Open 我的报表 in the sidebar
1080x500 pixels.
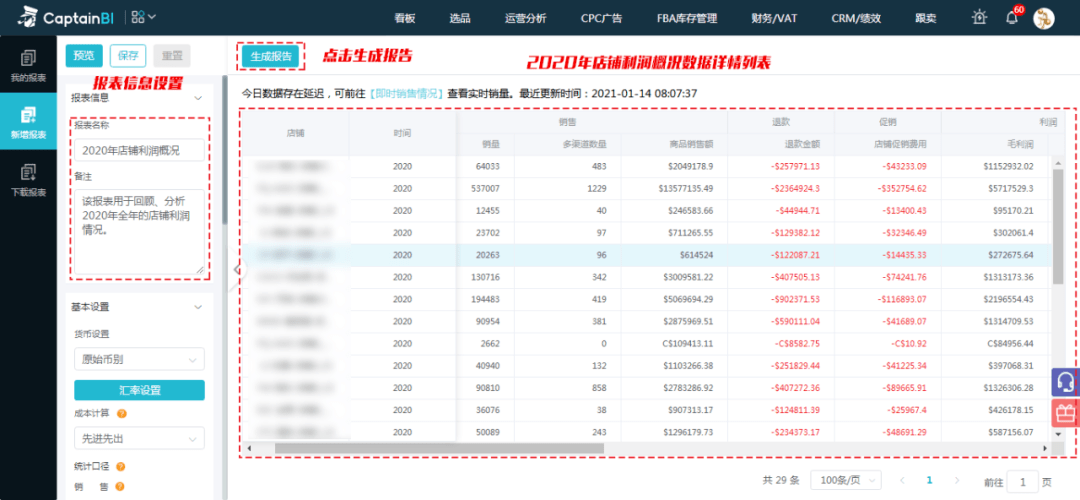pyautogui.click(x=28, y=67)
